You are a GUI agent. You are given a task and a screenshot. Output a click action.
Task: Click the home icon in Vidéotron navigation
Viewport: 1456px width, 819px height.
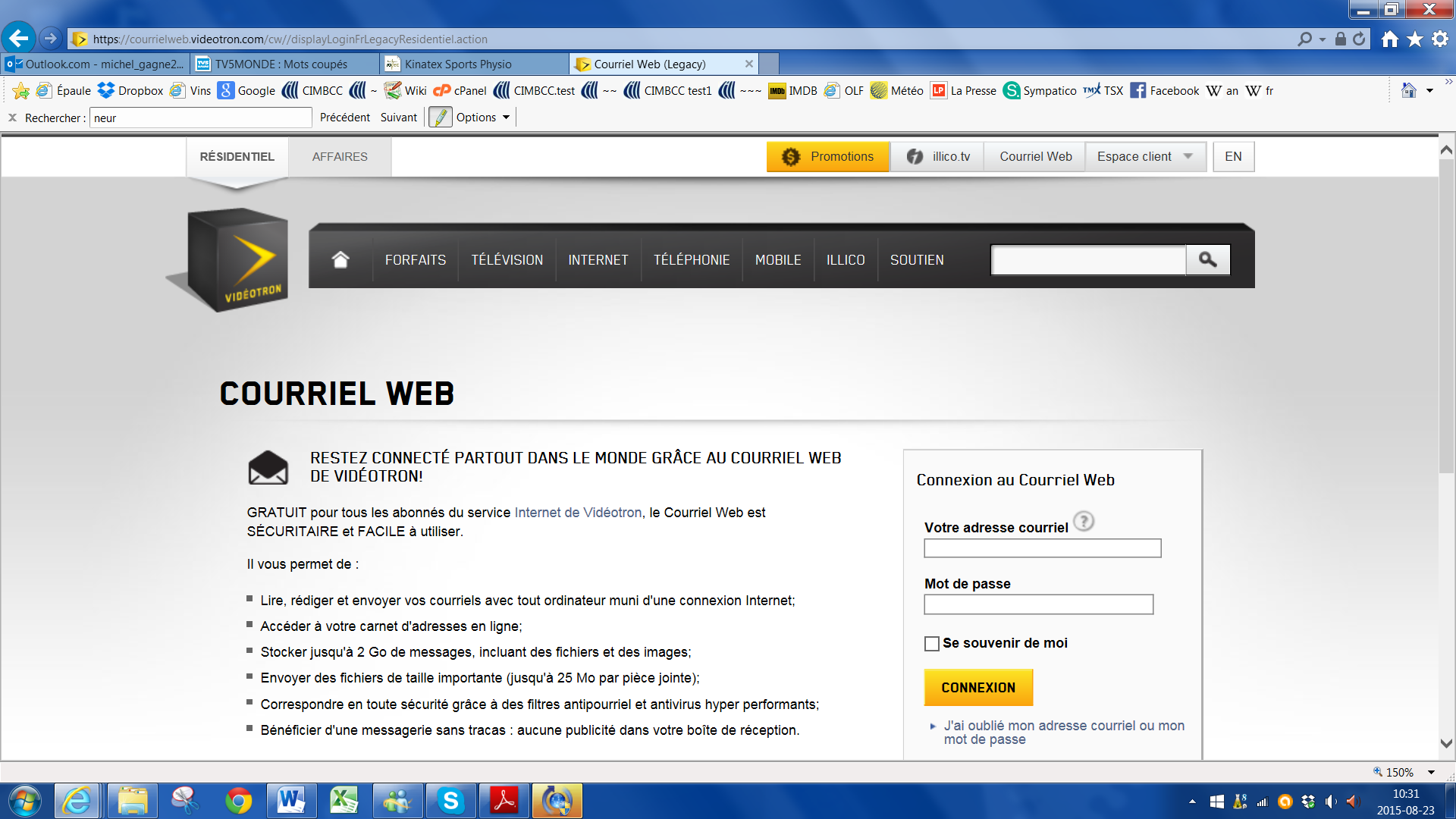point(340,259)
